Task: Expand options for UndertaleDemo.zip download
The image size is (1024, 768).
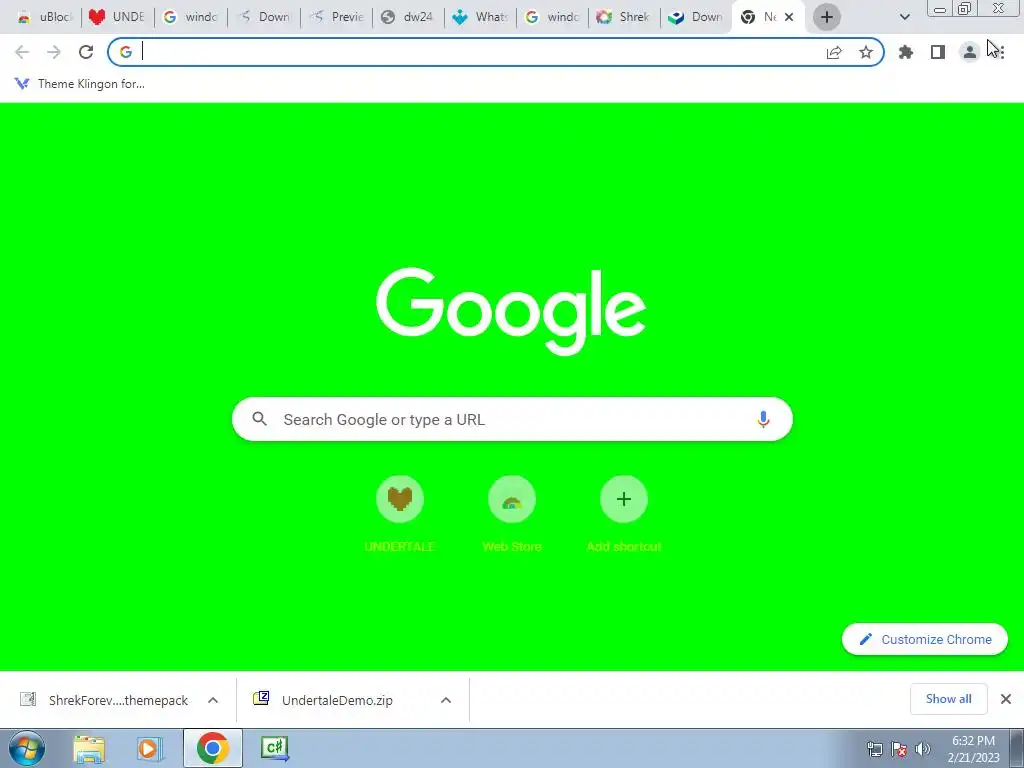Action: 446,700
